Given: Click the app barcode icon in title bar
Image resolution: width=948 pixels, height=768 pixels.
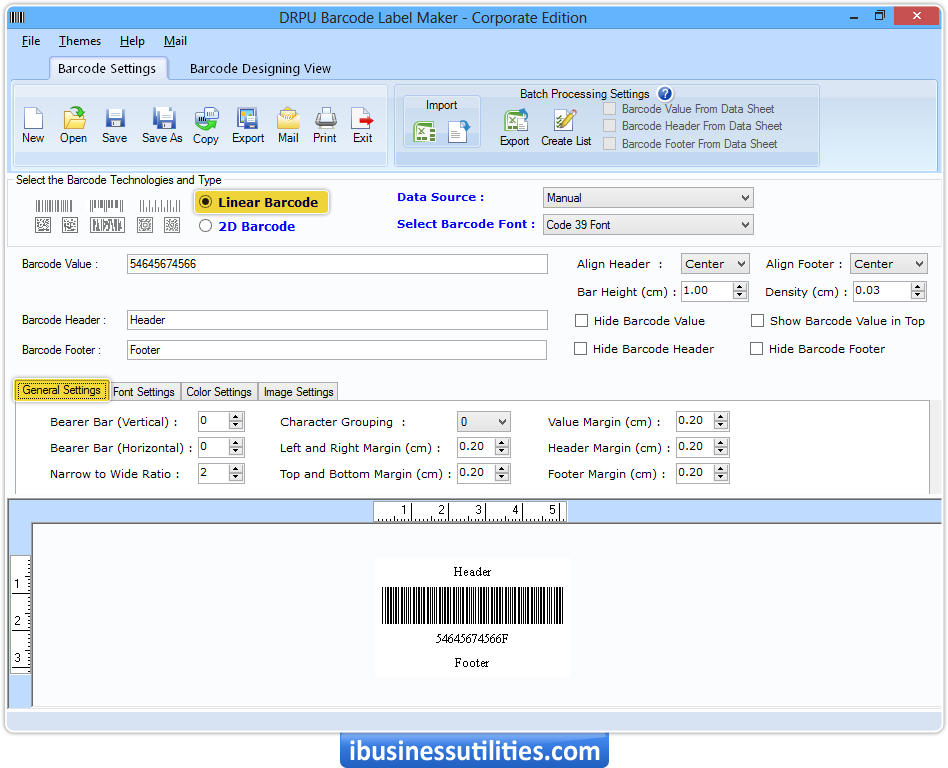Looking at the screenshot, I should [x=17, y=17].
